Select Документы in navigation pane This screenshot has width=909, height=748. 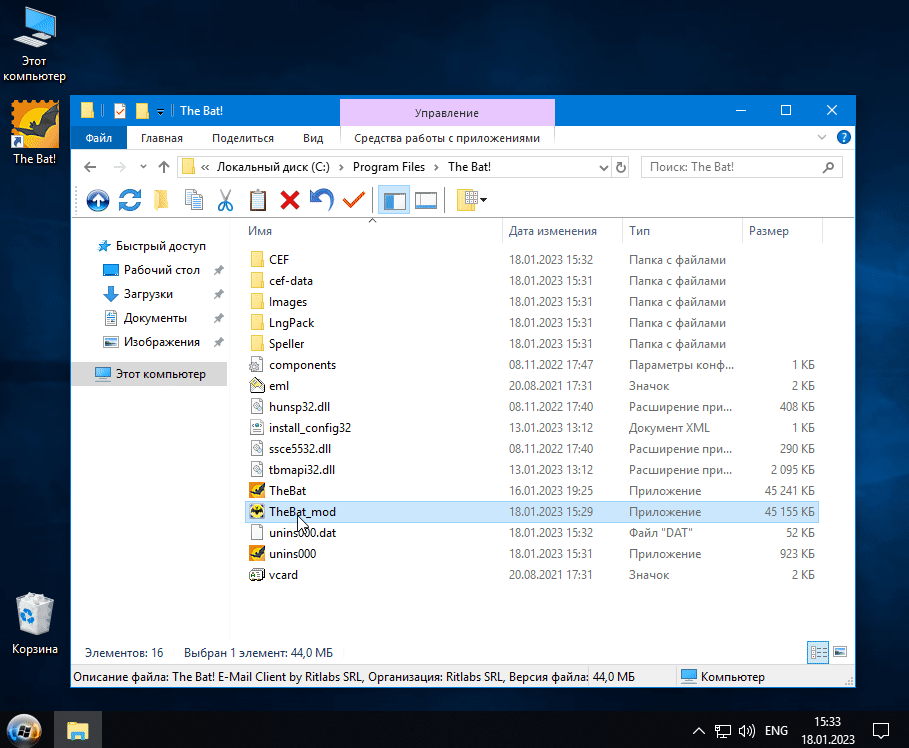tap(155, 318)
